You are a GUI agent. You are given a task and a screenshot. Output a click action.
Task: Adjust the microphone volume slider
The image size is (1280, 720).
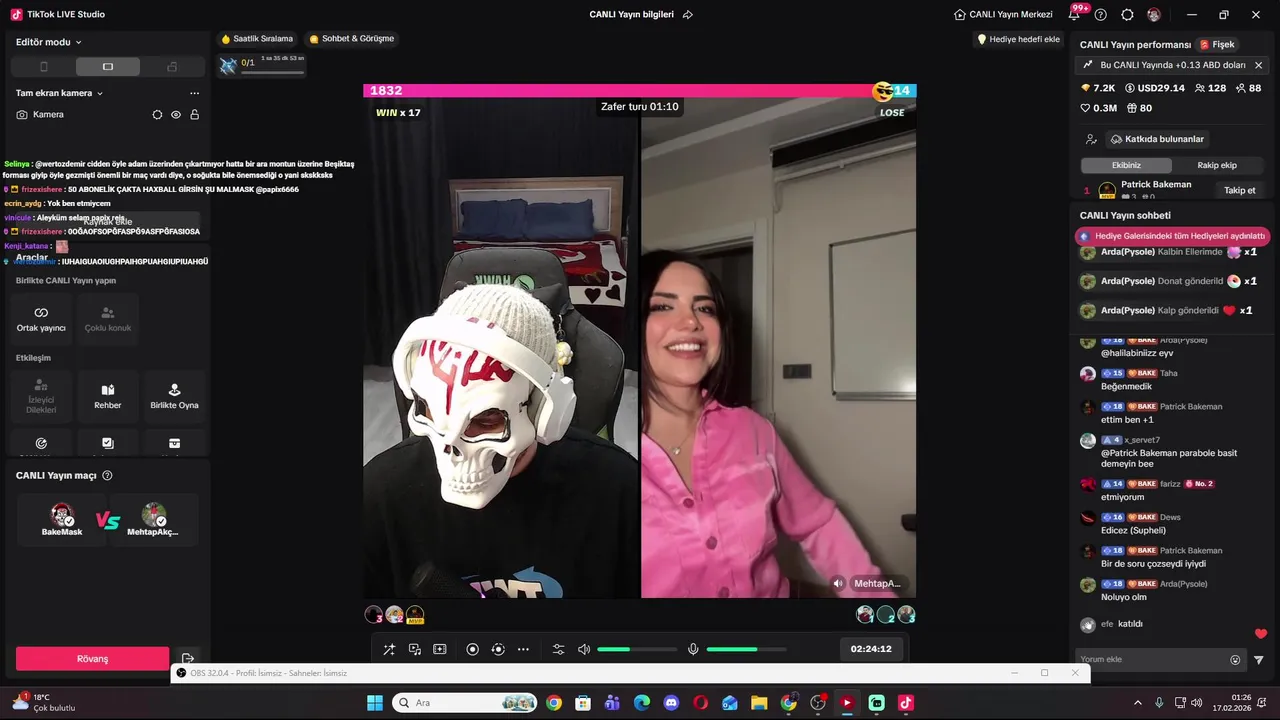pos(747,649)
